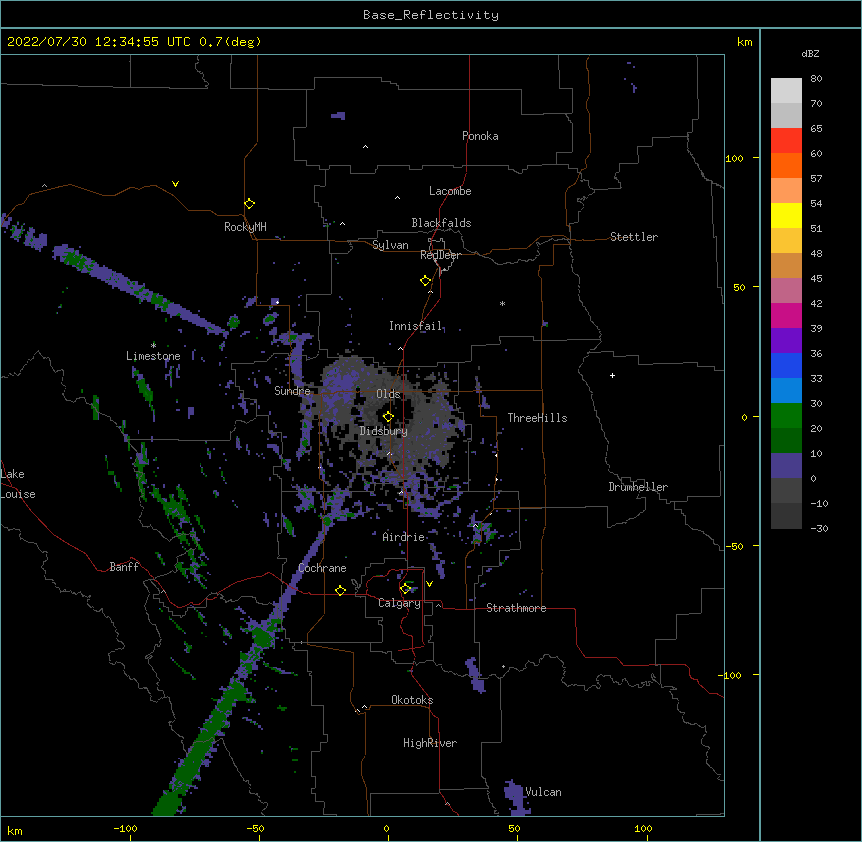Click the white plus marker north of Drumheller
The image size is (862, 842).
(x=612, y=376)
